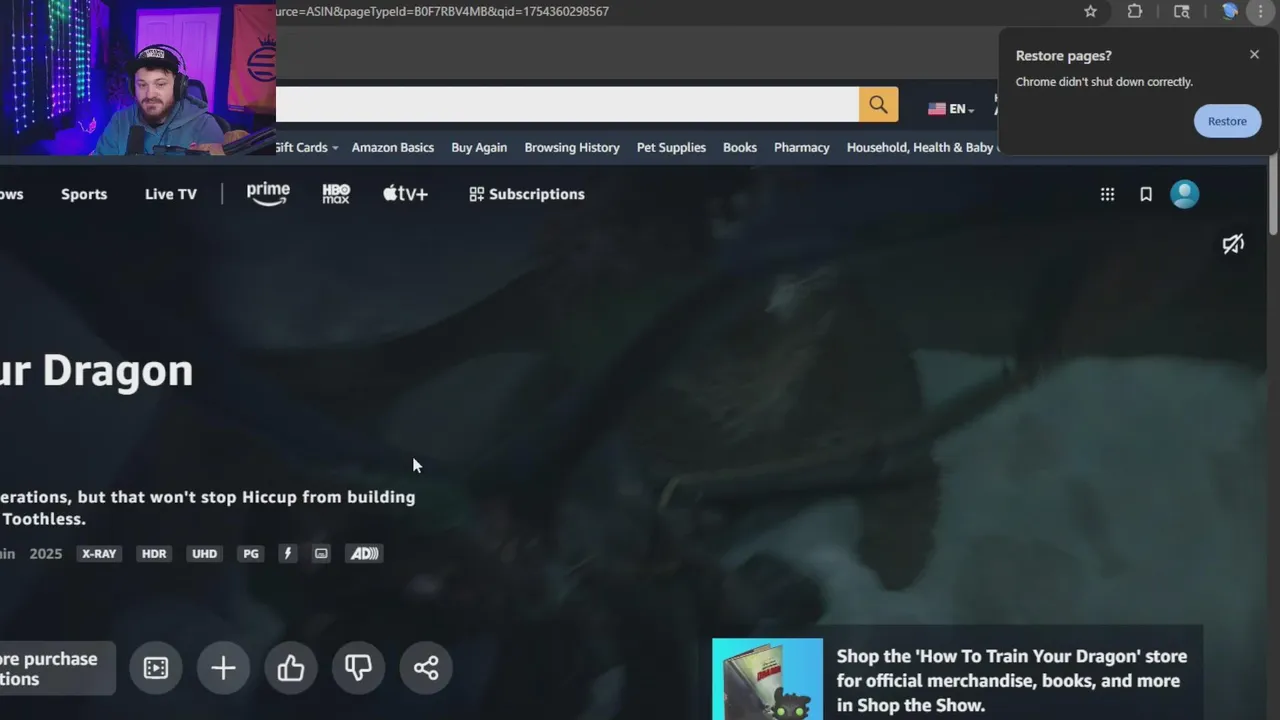The image size is (1280, 720).
Task: Watch the trailer via the film icon button
Action: point(156,668)
